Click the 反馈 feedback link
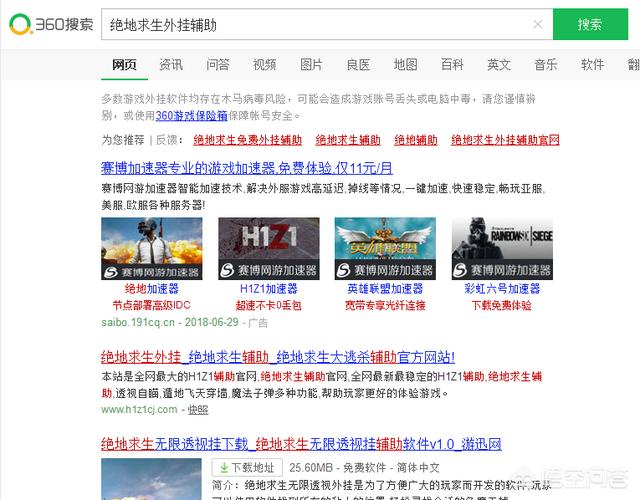Screen dimensions: 640x500 (x=167, y=140)
